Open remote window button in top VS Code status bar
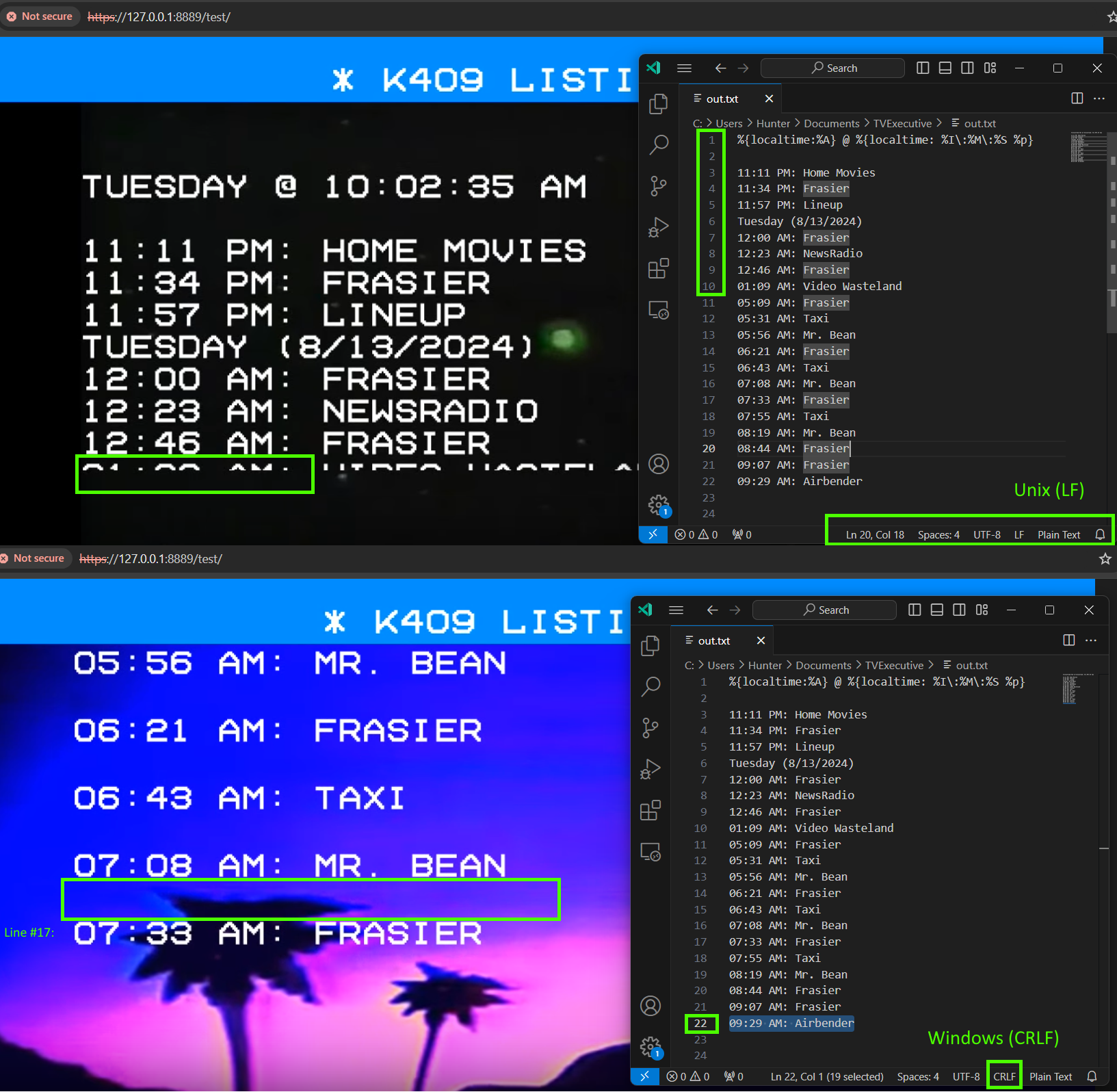 (653, 534)
